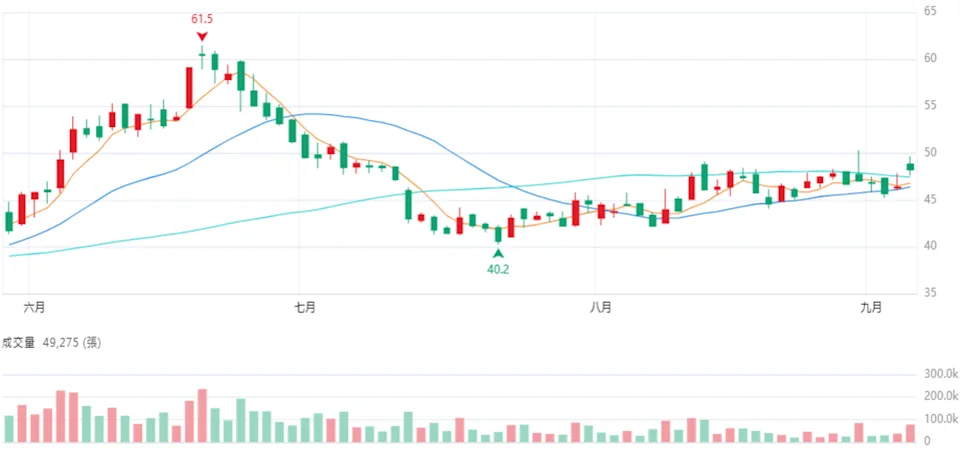Click the 65 price axis label
Viewport: 960px width, 450px height.
tap(930, 11)
